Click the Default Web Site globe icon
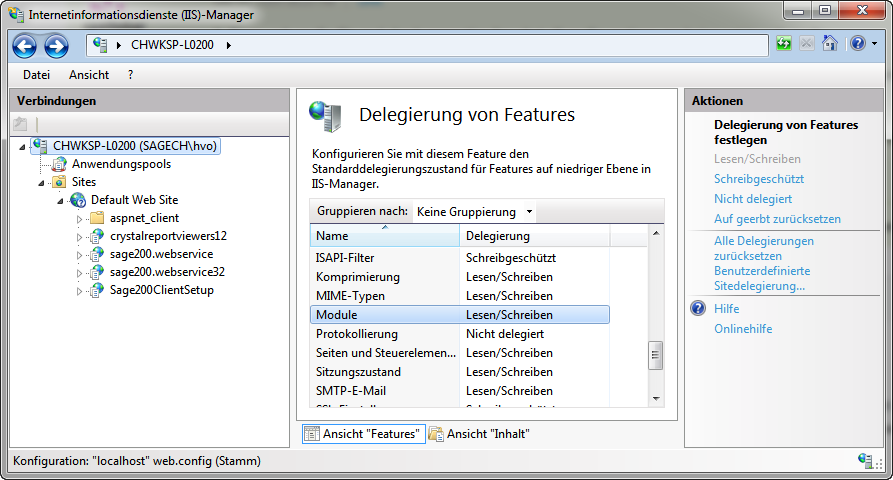 [x=78, y=200]
